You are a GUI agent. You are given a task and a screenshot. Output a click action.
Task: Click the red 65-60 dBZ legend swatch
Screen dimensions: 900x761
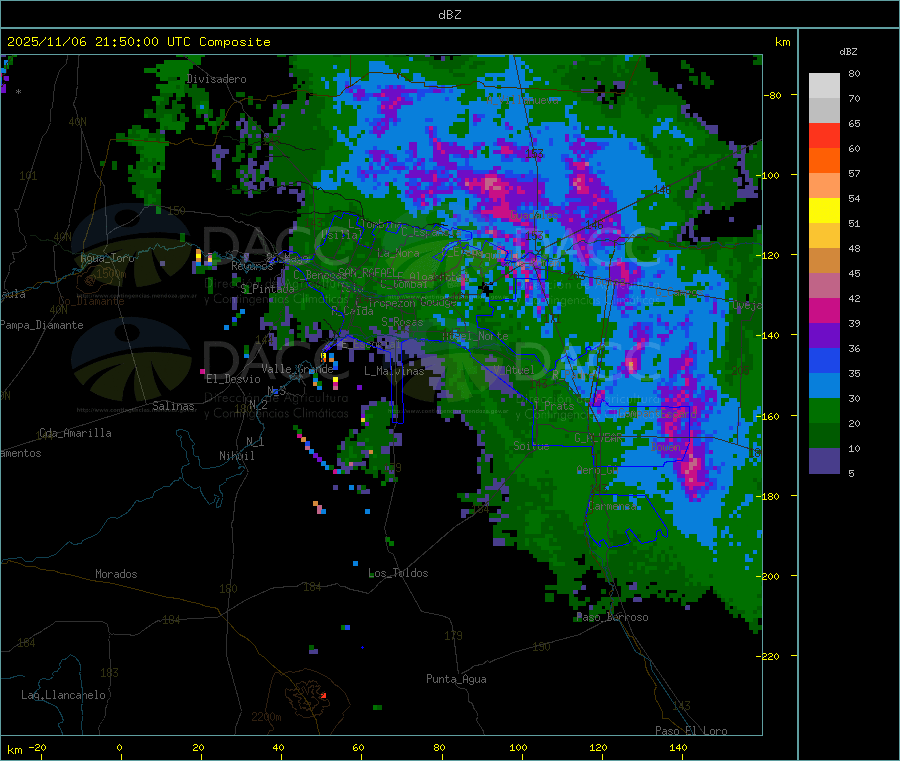[x=824, y=135]
